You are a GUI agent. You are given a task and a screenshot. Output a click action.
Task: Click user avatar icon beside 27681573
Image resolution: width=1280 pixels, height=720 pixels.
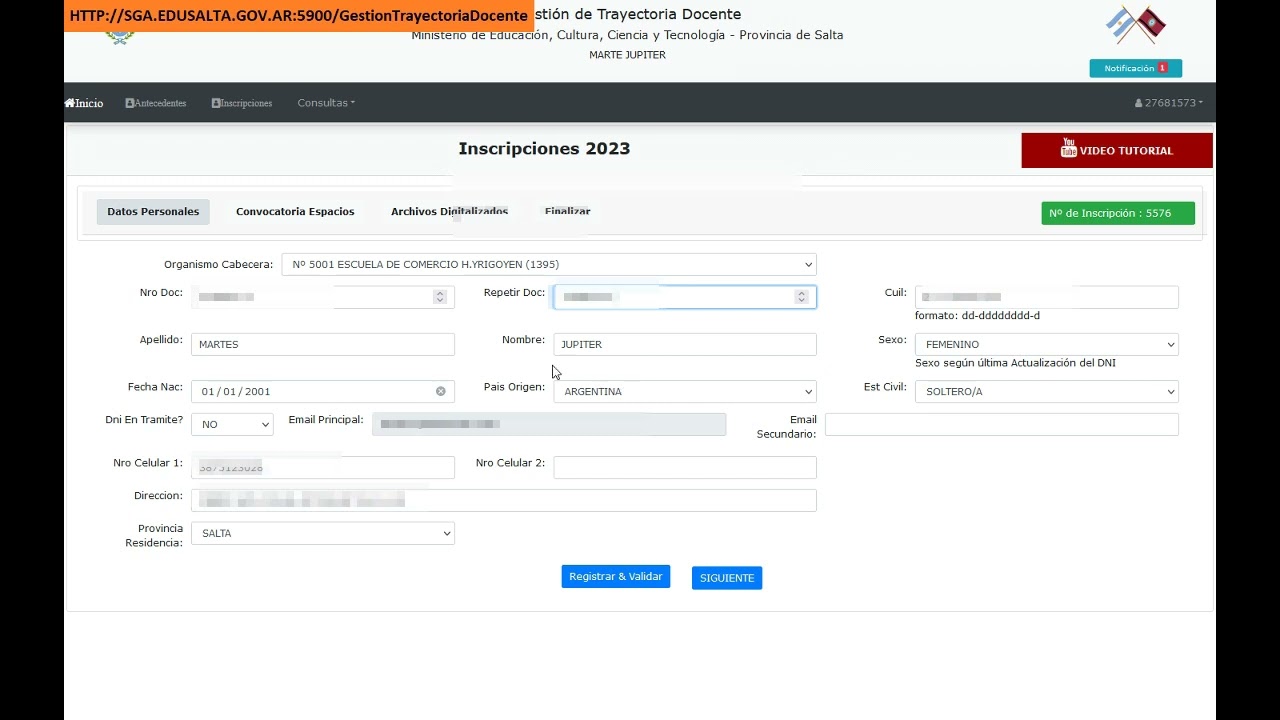pos(1139,103)
